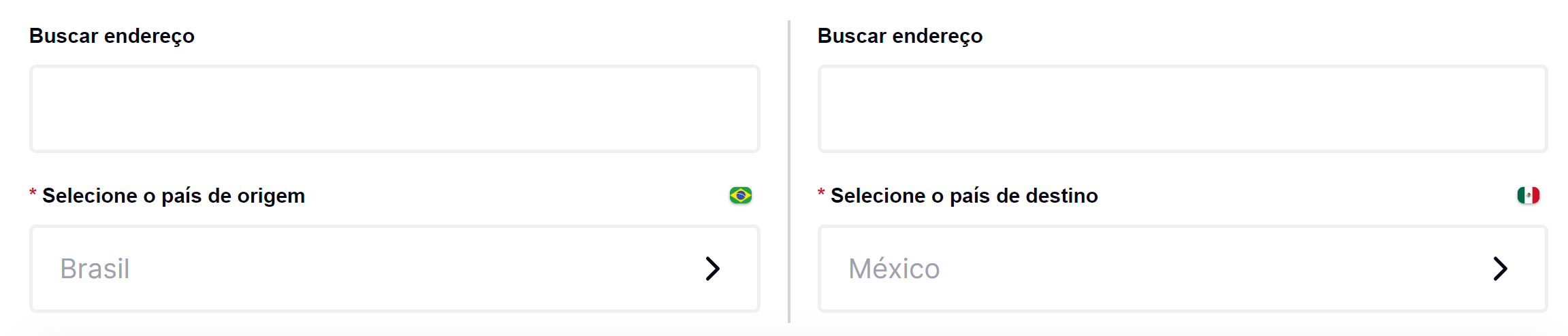Expand the país de destino selector
1568x336 pixels.
[x=1183, y=269]
